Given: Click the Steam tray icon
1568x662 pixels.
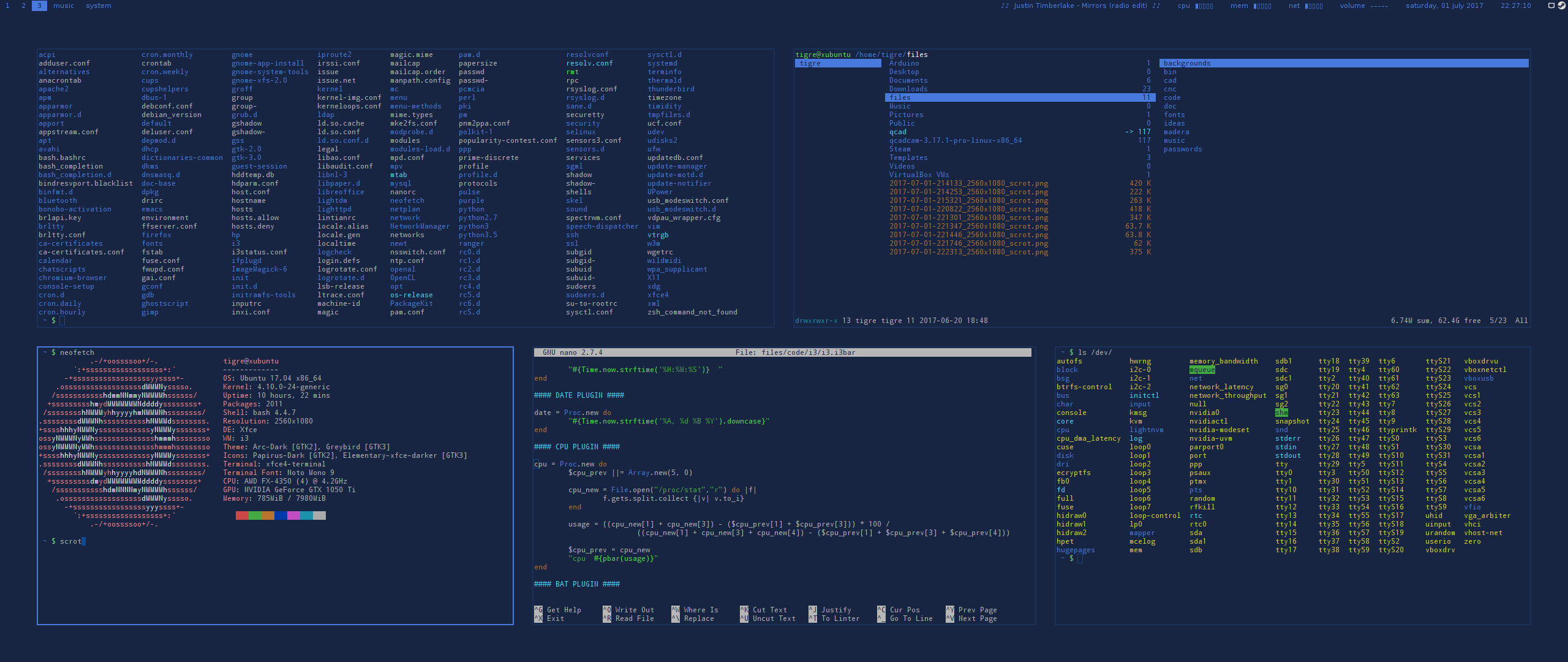Looking at the screenshot, I should (1561, 6).
